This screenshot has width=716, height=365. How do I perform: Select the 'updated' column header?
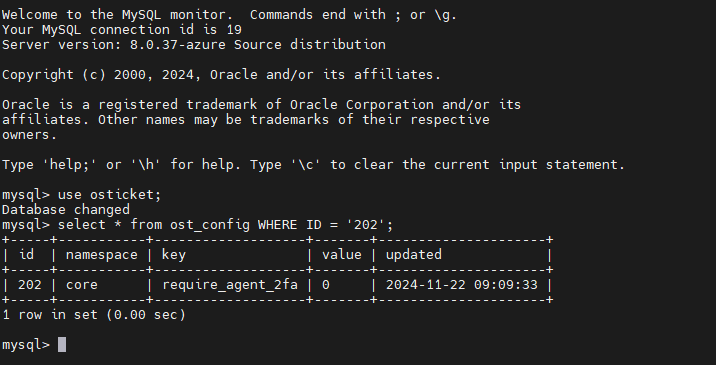(x=413, y=254)
